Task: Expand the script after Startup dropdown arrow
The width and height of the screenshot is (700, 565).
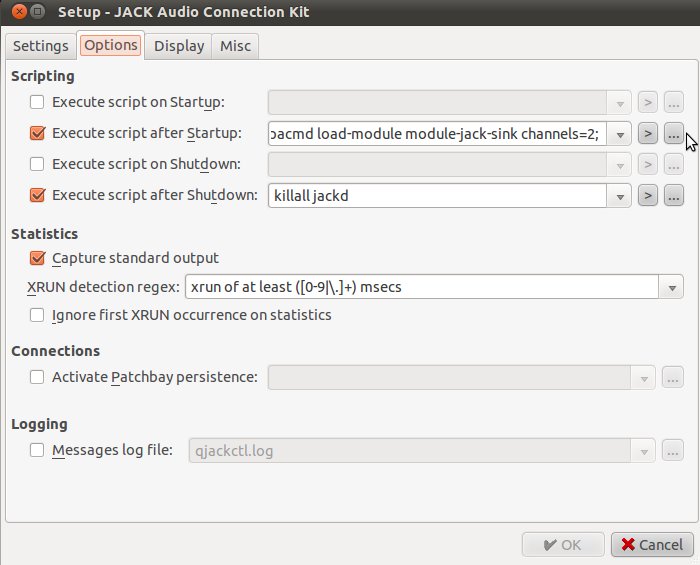Action: pos(619,134)
